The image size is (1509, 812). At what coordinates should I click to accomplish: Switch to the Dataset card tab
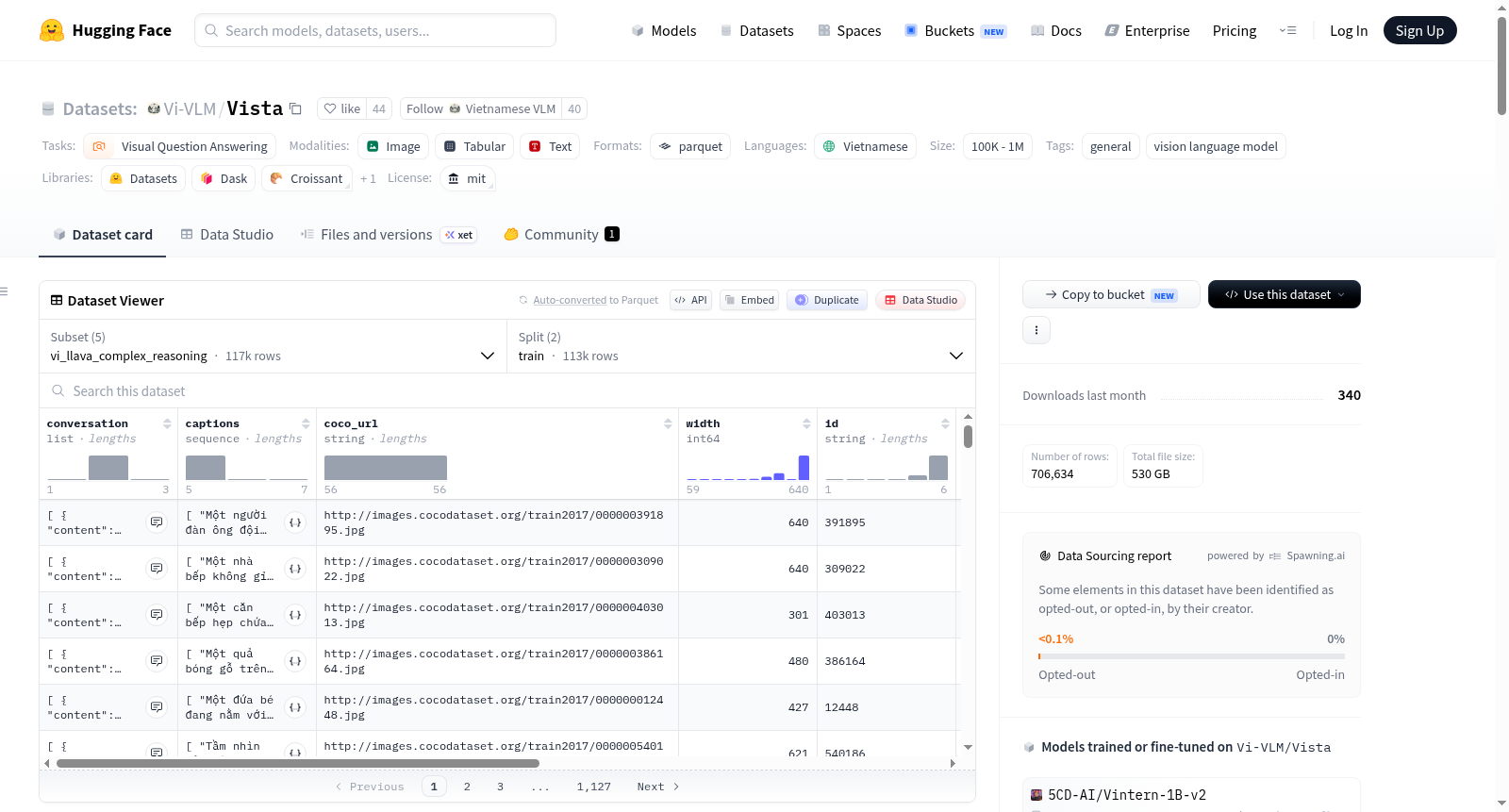click(103, 234)
